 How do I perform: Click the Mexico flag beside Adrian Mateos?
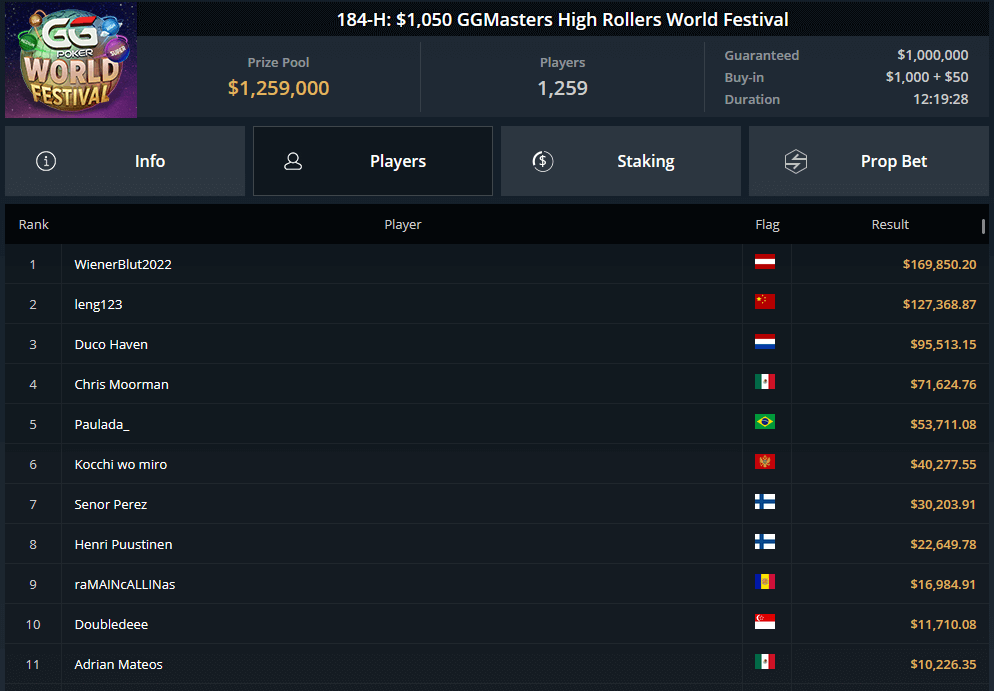click(765, 662)
